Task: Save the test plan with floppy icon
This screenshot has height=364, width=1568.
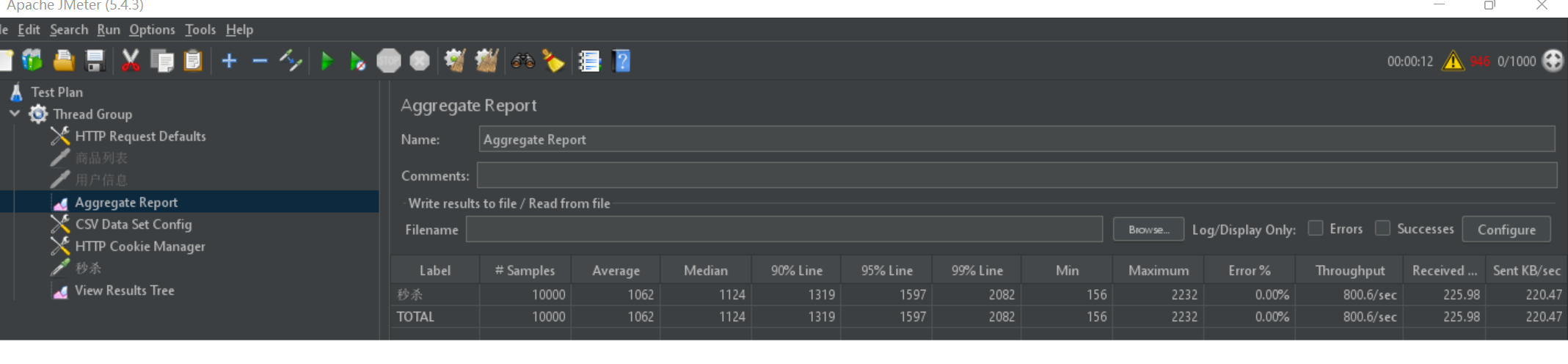Action: coord(95,60)
